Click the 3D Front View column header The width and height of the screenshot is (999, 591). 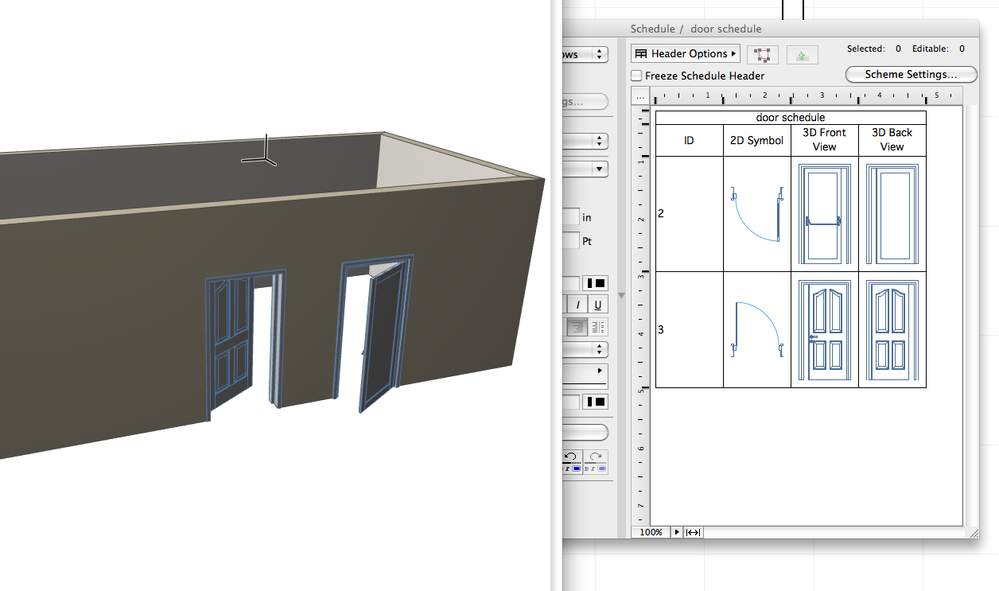824,139
